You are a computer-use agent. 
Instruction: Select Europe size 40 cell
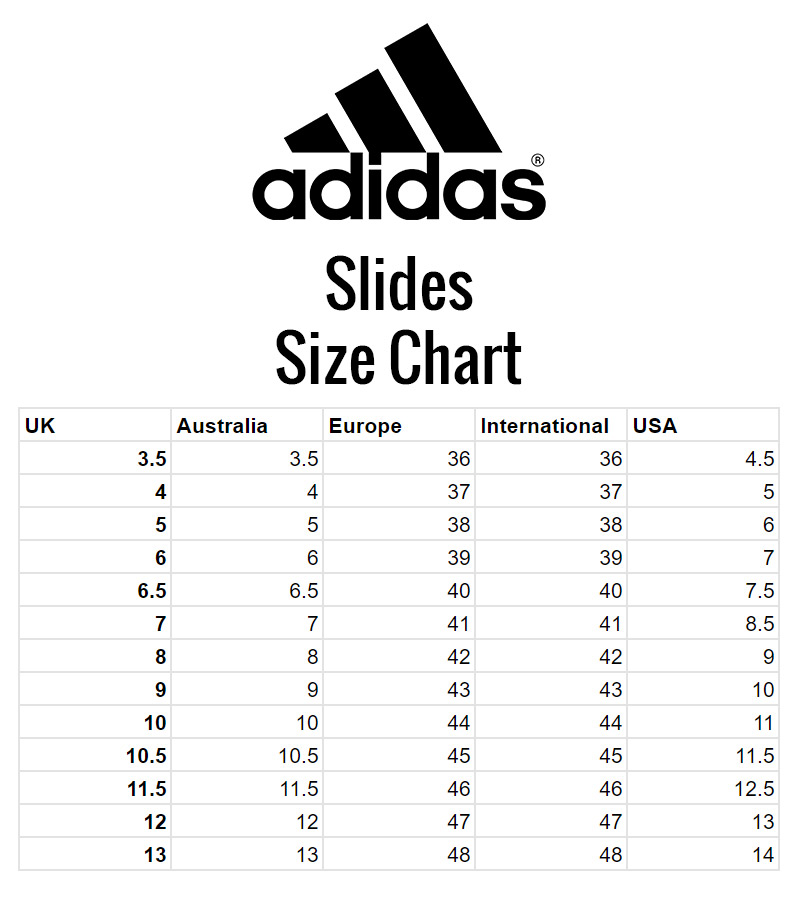pyautogui.click(x=399, y=591)
